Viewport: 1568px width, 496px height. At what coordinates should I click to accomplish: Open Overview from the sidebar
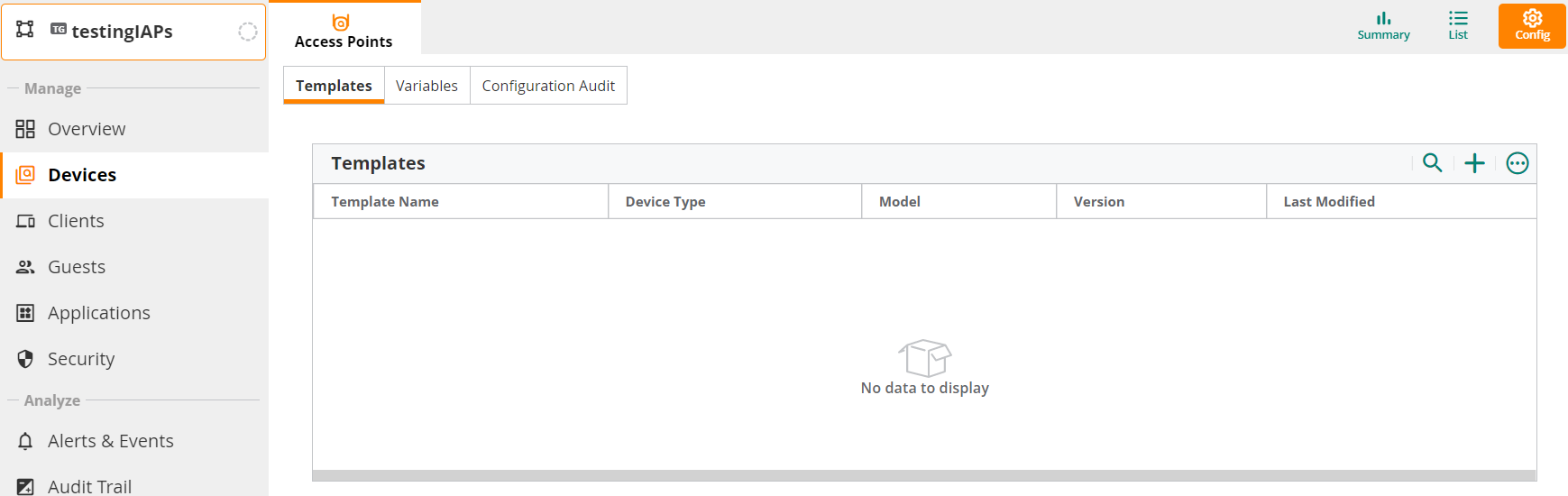[x=86, y=129]
